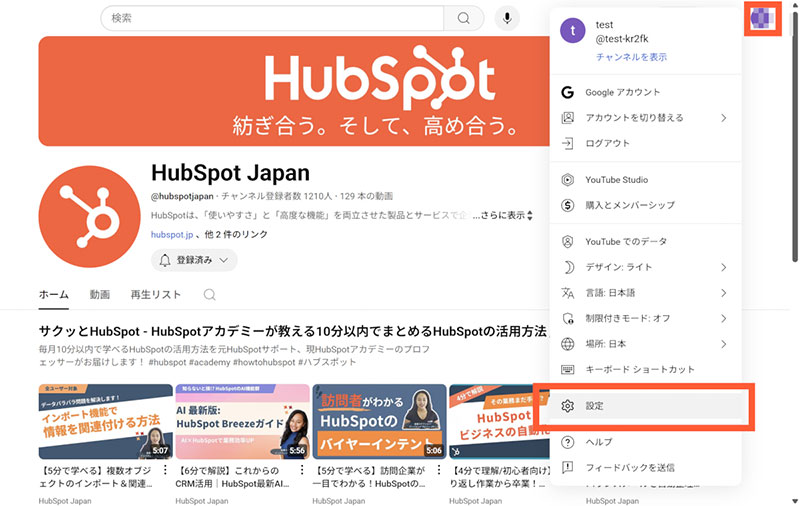Click the notification bell on 登録済み button
The height and width of the screenshot is (506, 800).
point(164,260)
